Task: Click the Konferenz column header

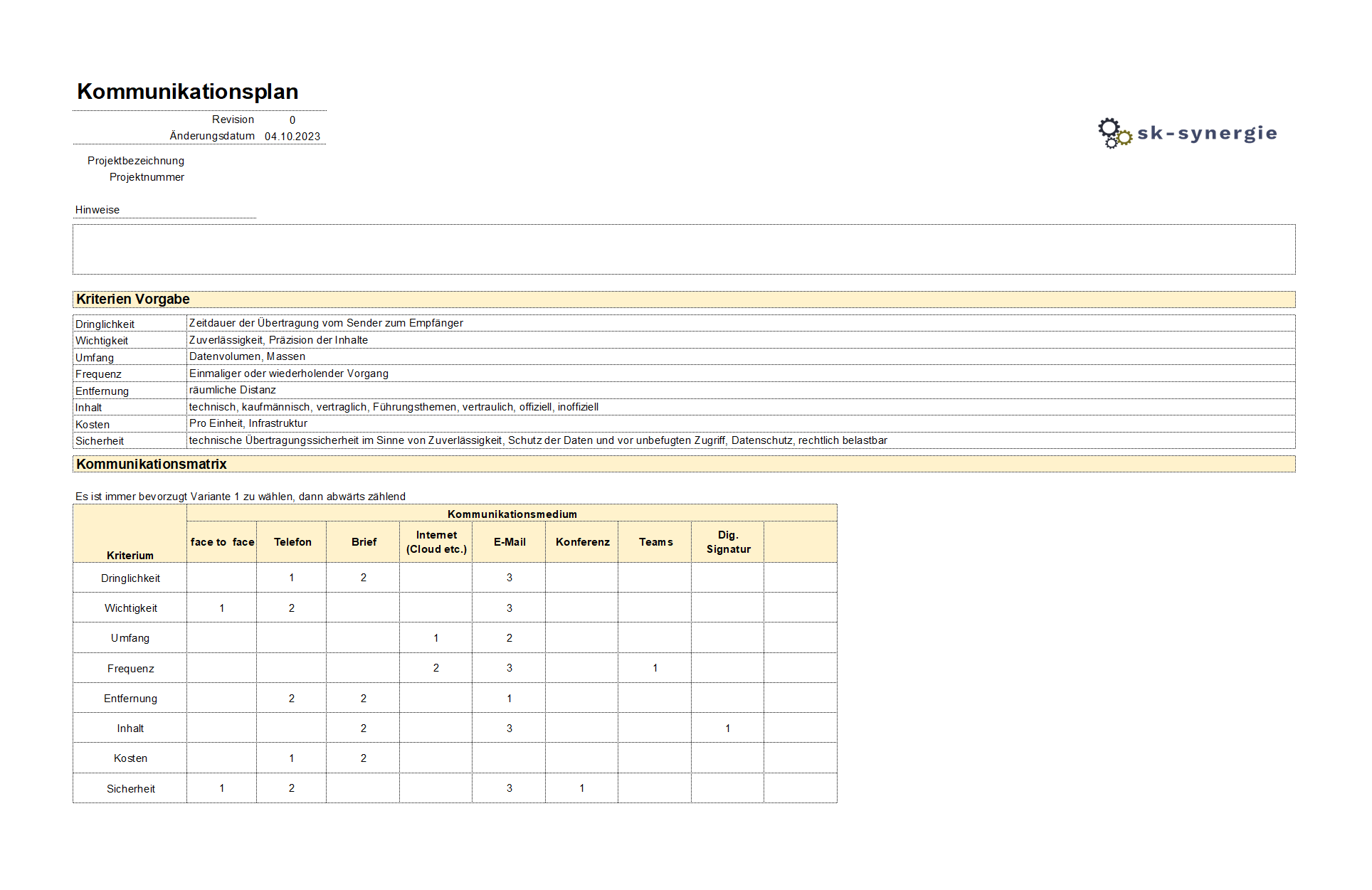Action: 582,542
